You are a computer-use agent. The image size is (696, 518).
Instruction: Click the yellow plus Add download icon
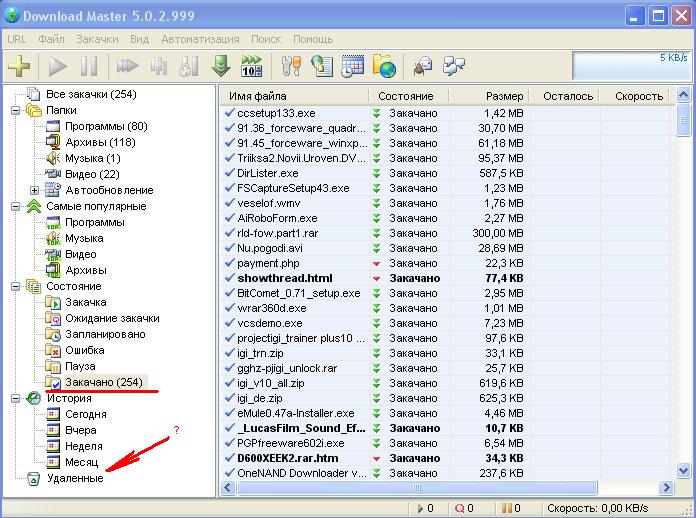(19, 66)
